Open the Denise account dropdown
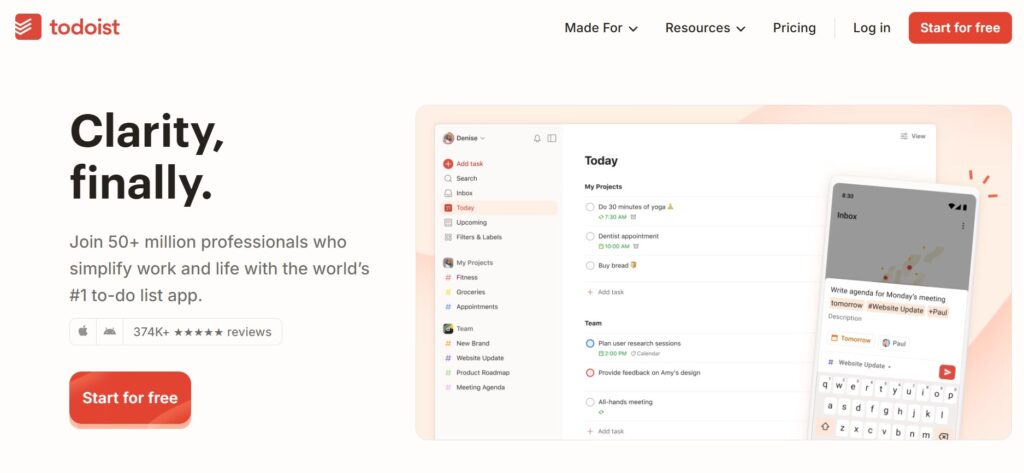This screenshot has height=473, width=1024. coord(464,138)
